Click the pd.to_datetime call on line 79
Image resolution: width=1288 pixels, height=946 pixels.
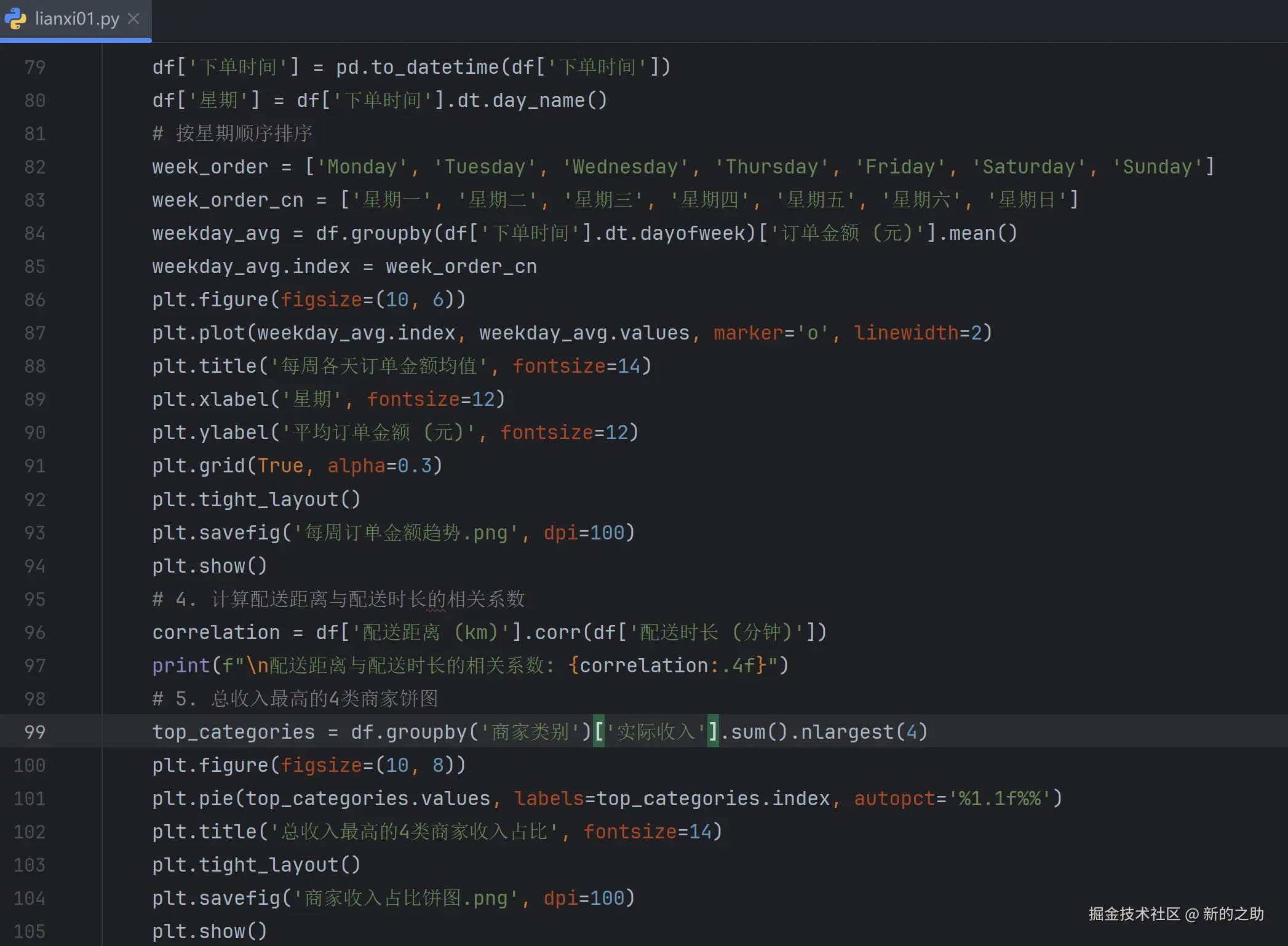(417, 67)
